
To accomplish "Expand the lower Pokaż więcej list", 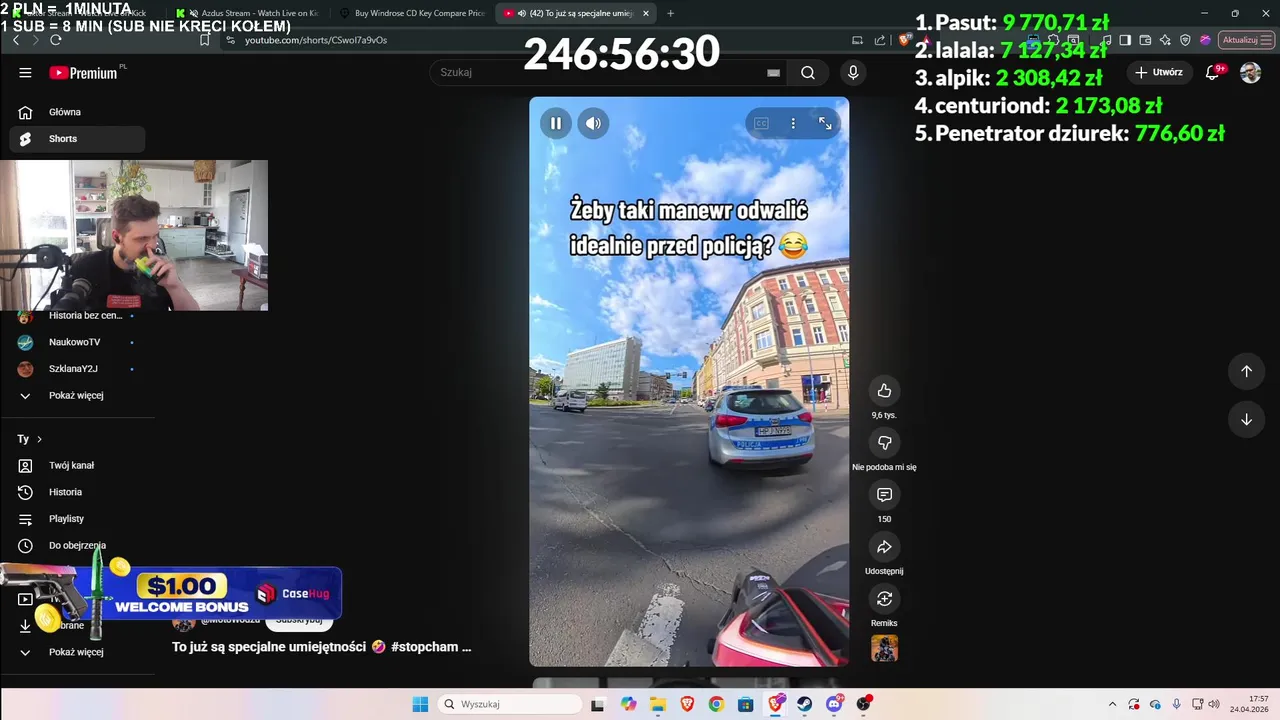I will (x=77, y=652).
